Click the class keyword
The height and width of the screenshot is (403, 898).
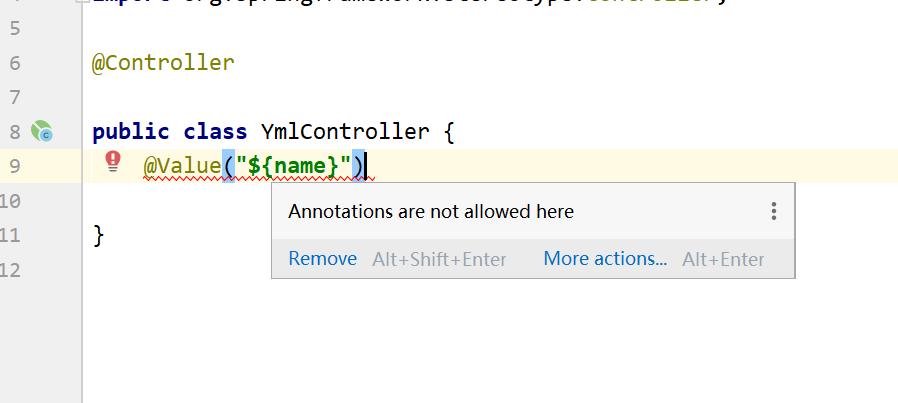(215, 132)
